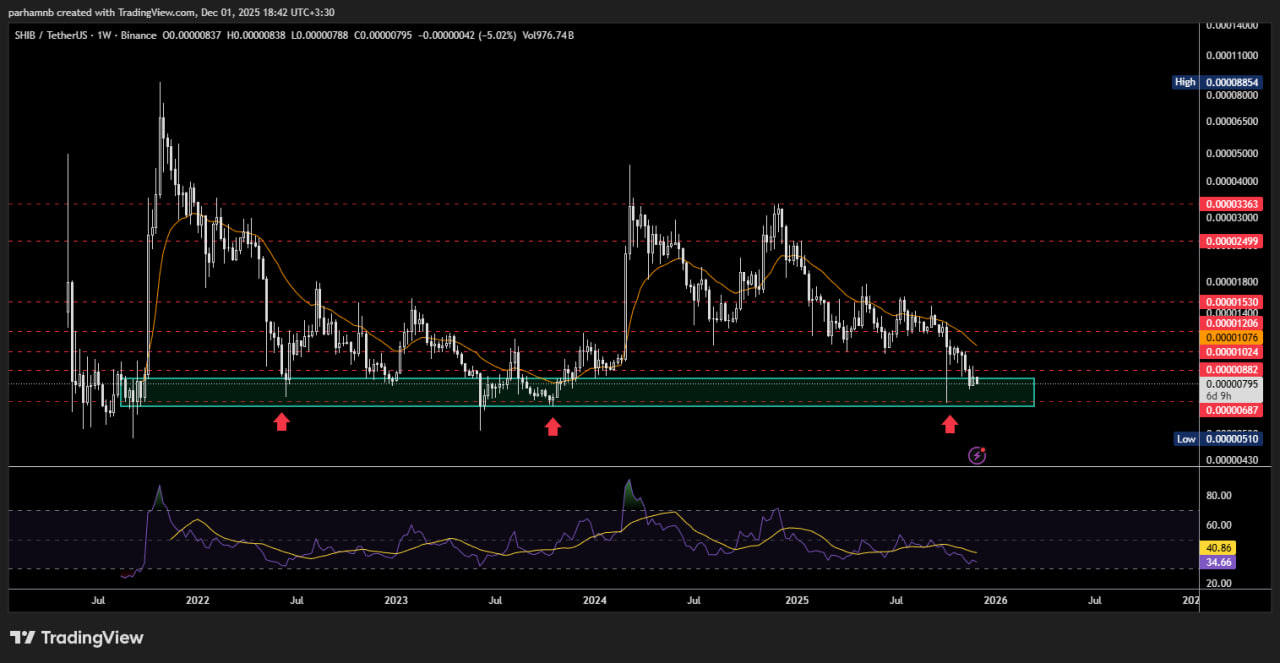
Task: Click the 2024 label on time axis
Action: click(x=595, y=601)
